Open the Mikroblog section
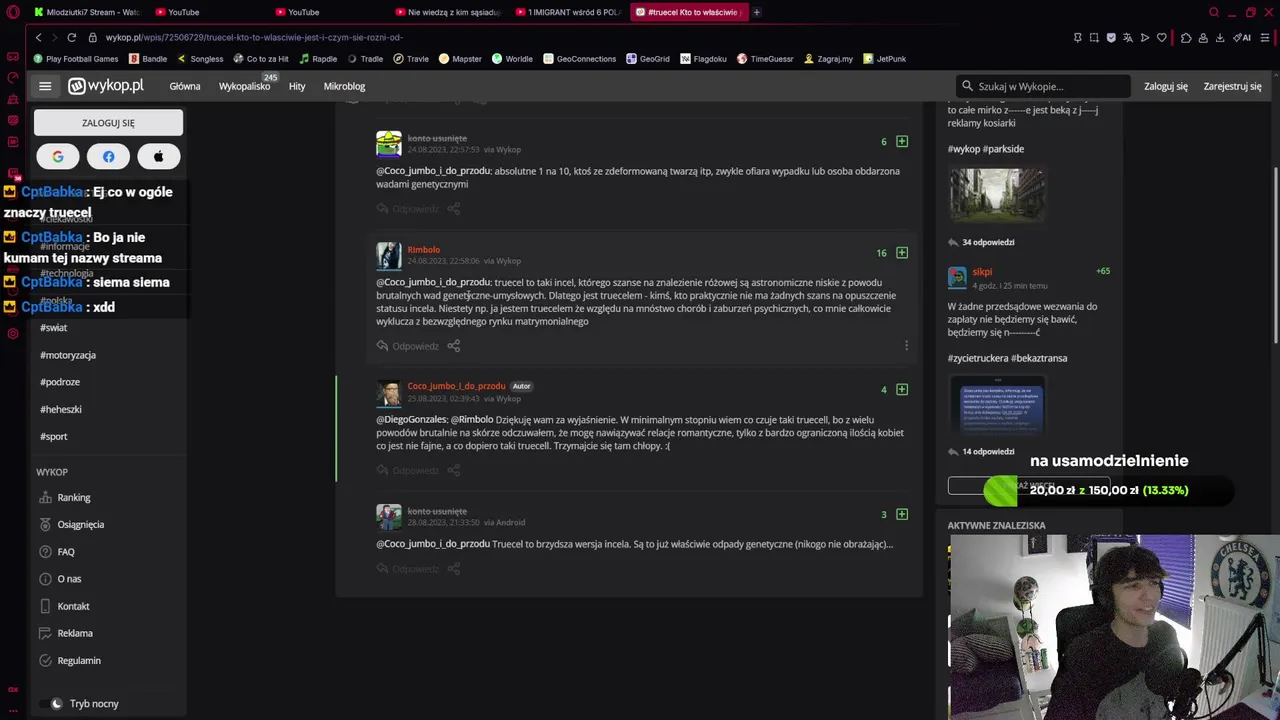 [x=344, y=86]
